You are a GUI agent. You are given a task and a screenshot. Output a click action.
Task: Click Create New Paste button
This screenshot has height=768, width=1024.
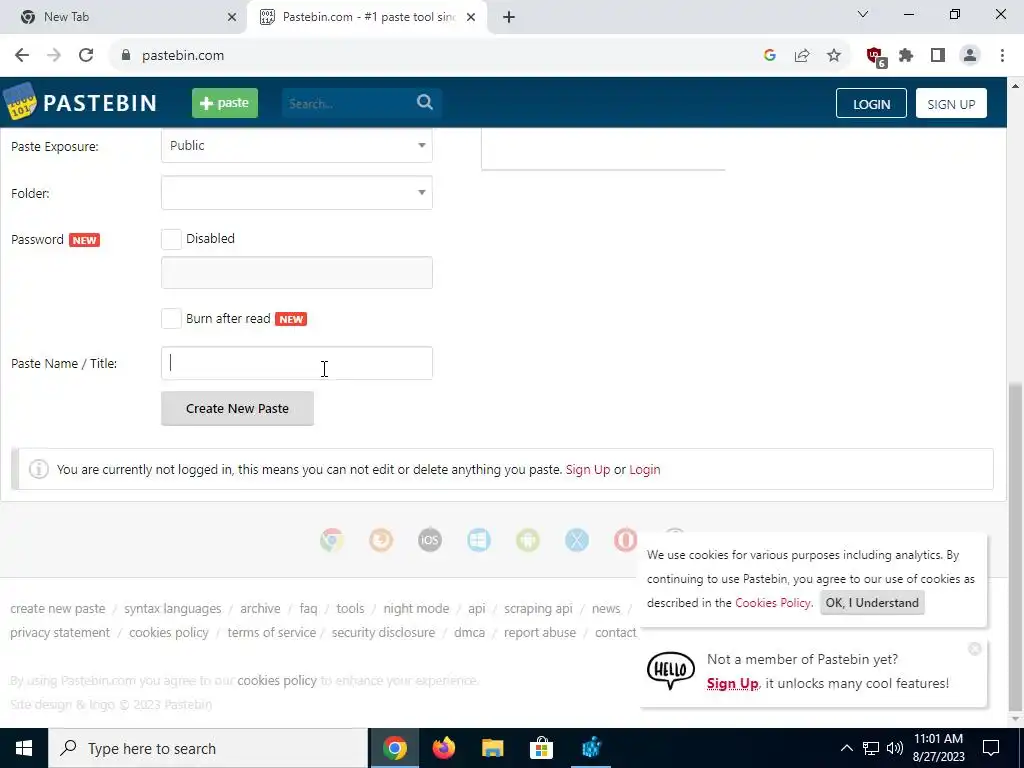coord(237,409)
